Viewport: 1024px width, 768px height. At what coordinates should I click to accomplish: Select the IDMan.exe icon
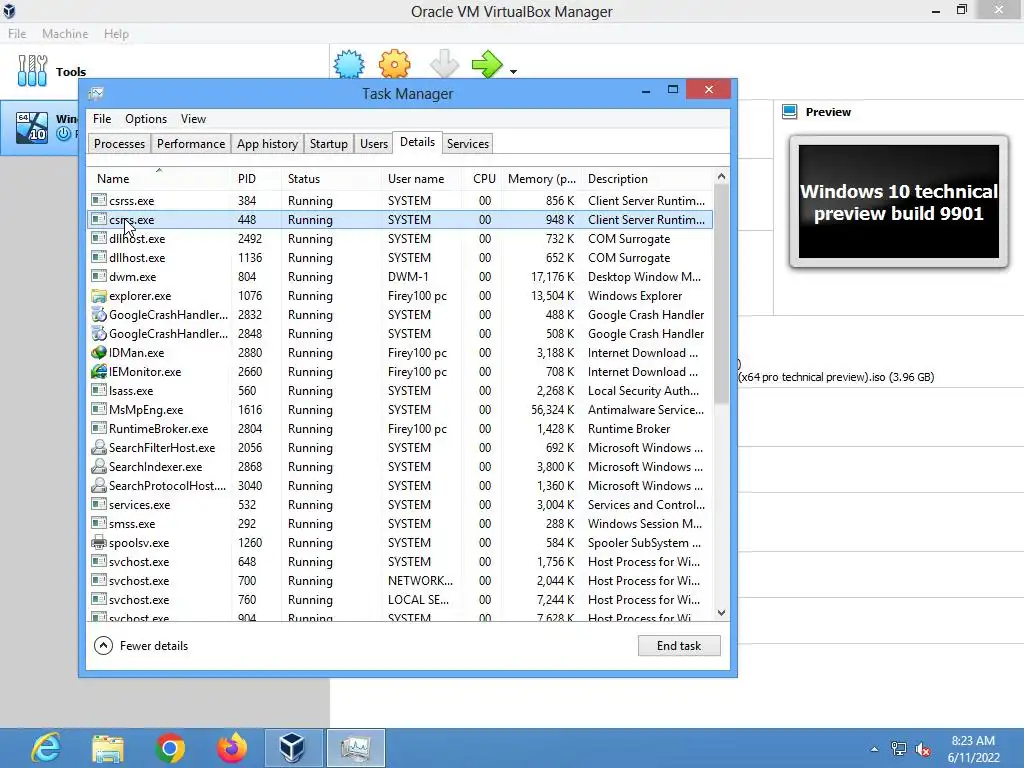click(x=99, y=353)
